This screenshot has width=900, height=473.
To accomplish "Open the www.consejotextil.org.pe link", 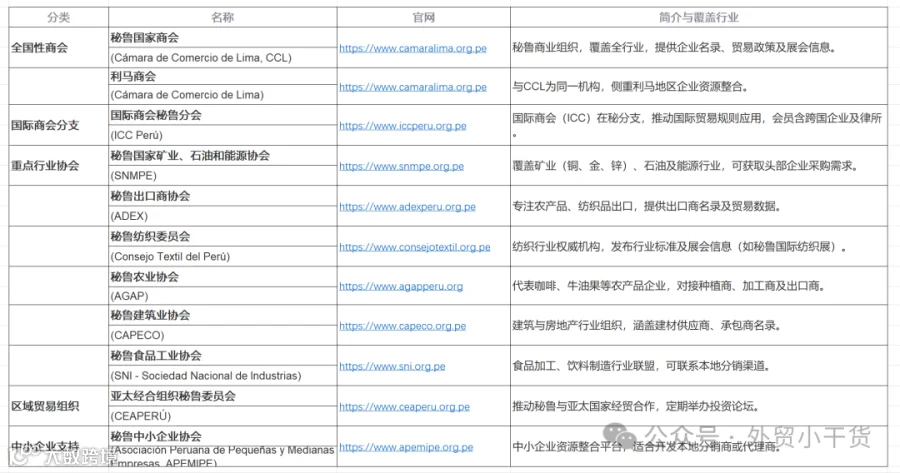I will pos(414,247).
